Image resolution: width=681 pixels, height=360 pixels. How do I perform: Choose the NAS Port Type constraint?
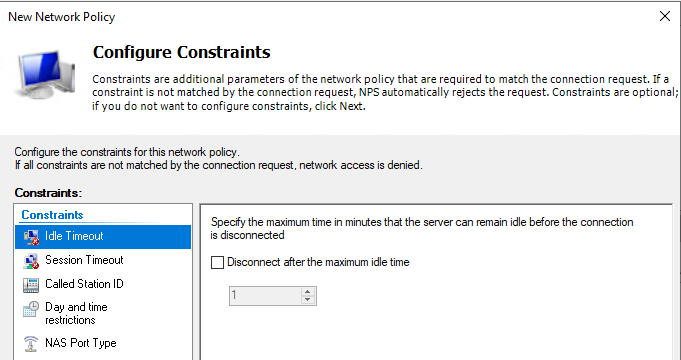tap(103, 343)
